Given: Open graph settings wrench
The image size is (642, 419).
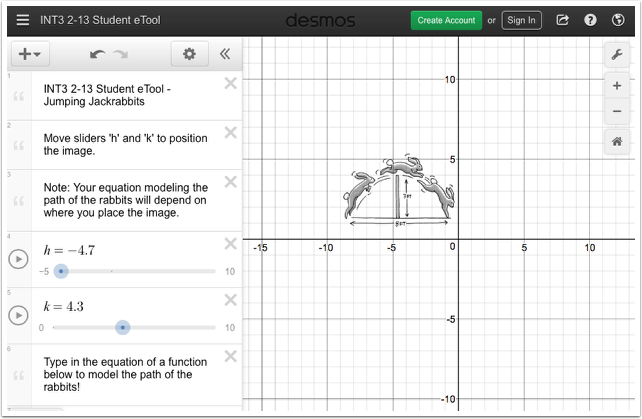Looking at the screenshot, I should click(617, 54).
